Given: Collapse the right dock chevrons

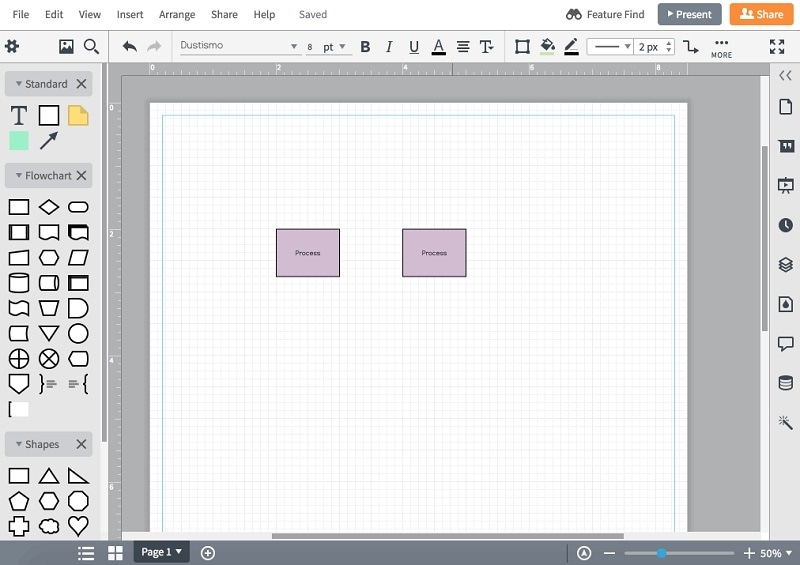Looking at the screenshot, I should (785, 76).
